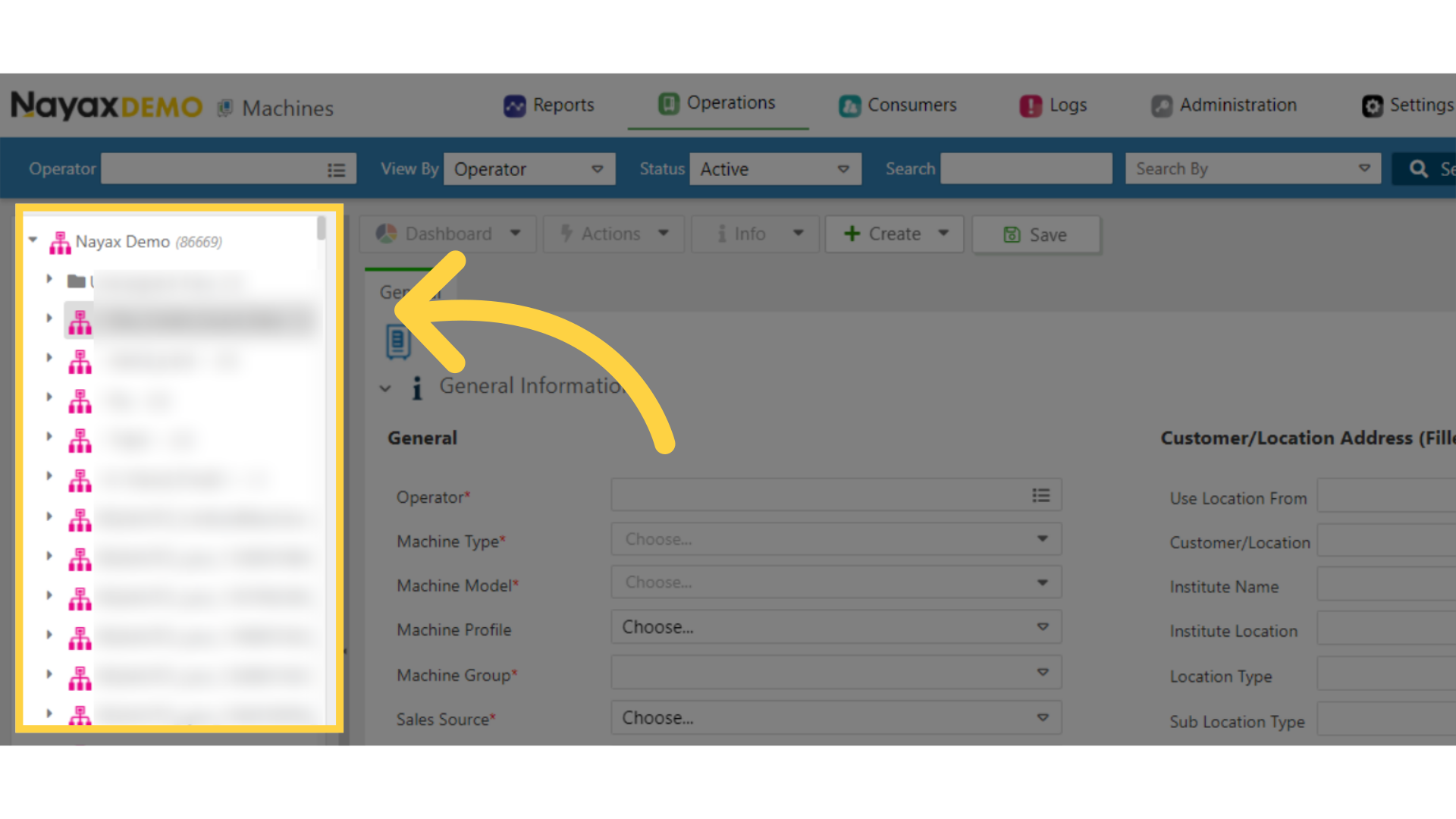
Task: Collapse the Nayax Demo tree root
Action: tap(33, 240)
